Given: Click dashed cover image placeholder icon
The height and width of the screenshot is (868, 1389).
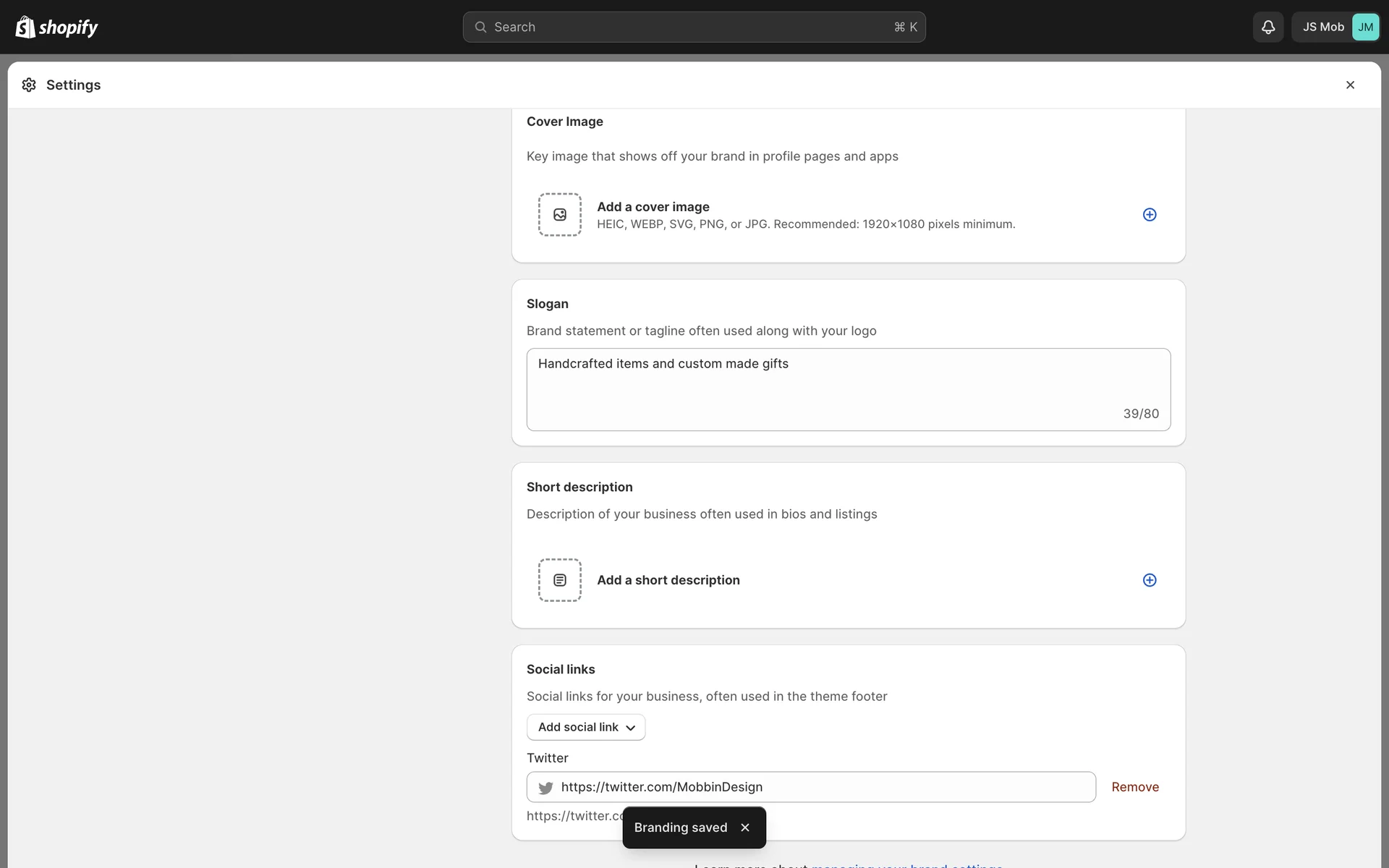Looking at the screenshot, I should coord(559,214).
